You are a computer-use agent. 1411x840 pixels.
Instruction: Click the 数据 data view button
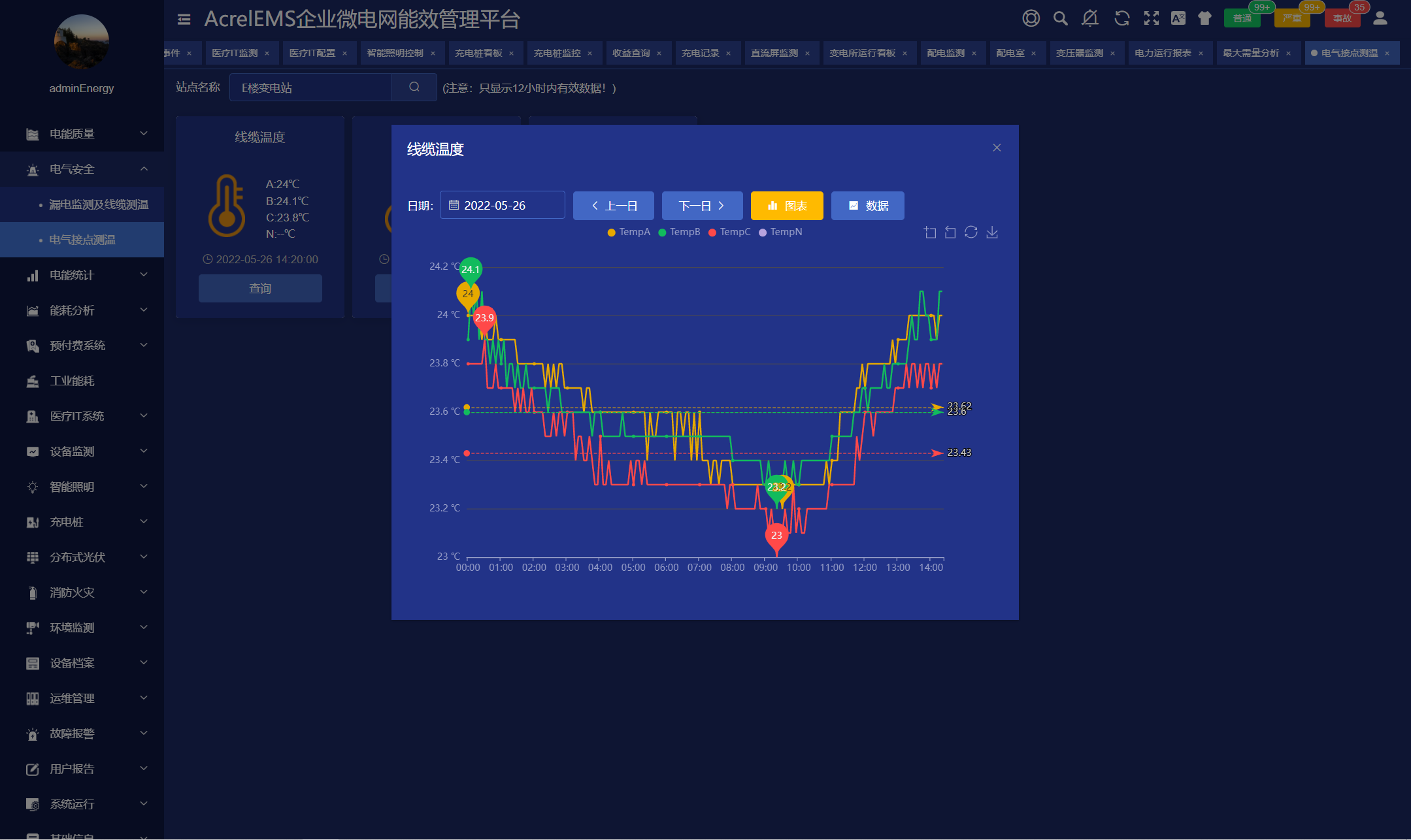[x=867, y=206]
